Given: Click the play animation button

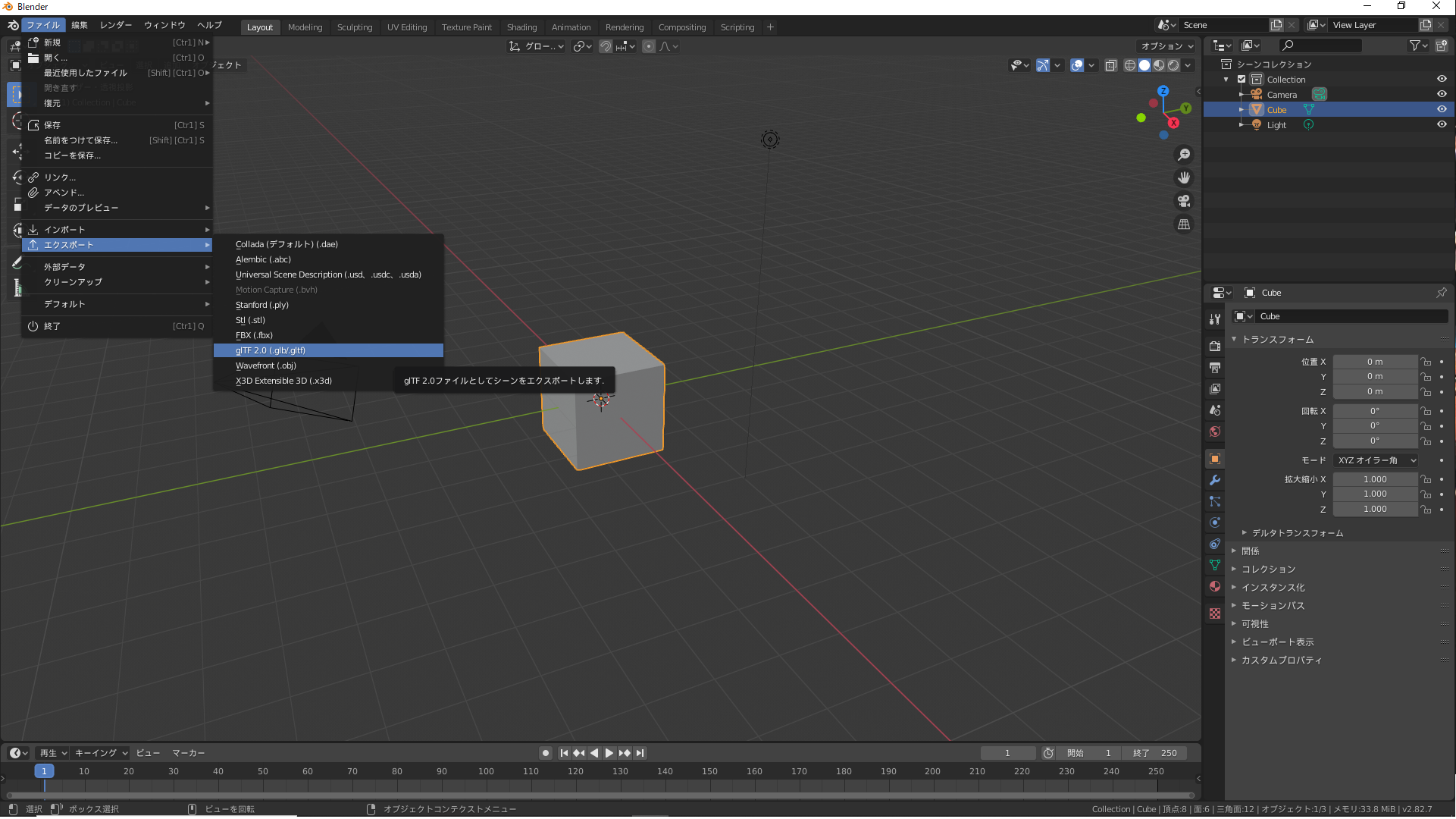Looking at the screenshot, I should click(609, 753).
